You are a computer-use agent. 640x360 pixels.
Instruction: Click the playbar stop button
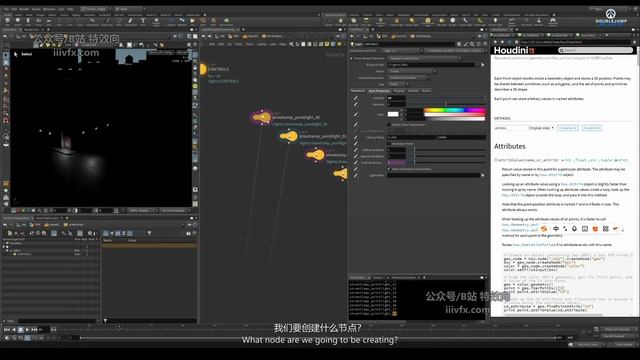click(x=20, y=329)
